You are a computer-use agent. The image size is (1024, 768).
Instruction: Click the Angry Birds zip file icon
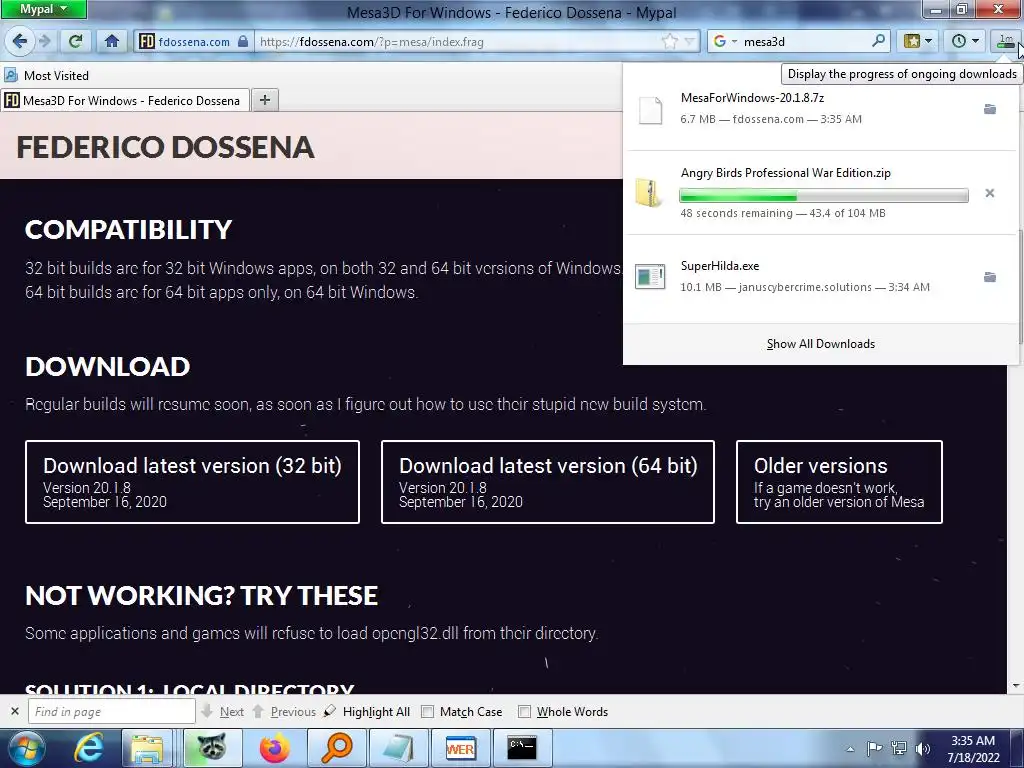click(648, 193)
